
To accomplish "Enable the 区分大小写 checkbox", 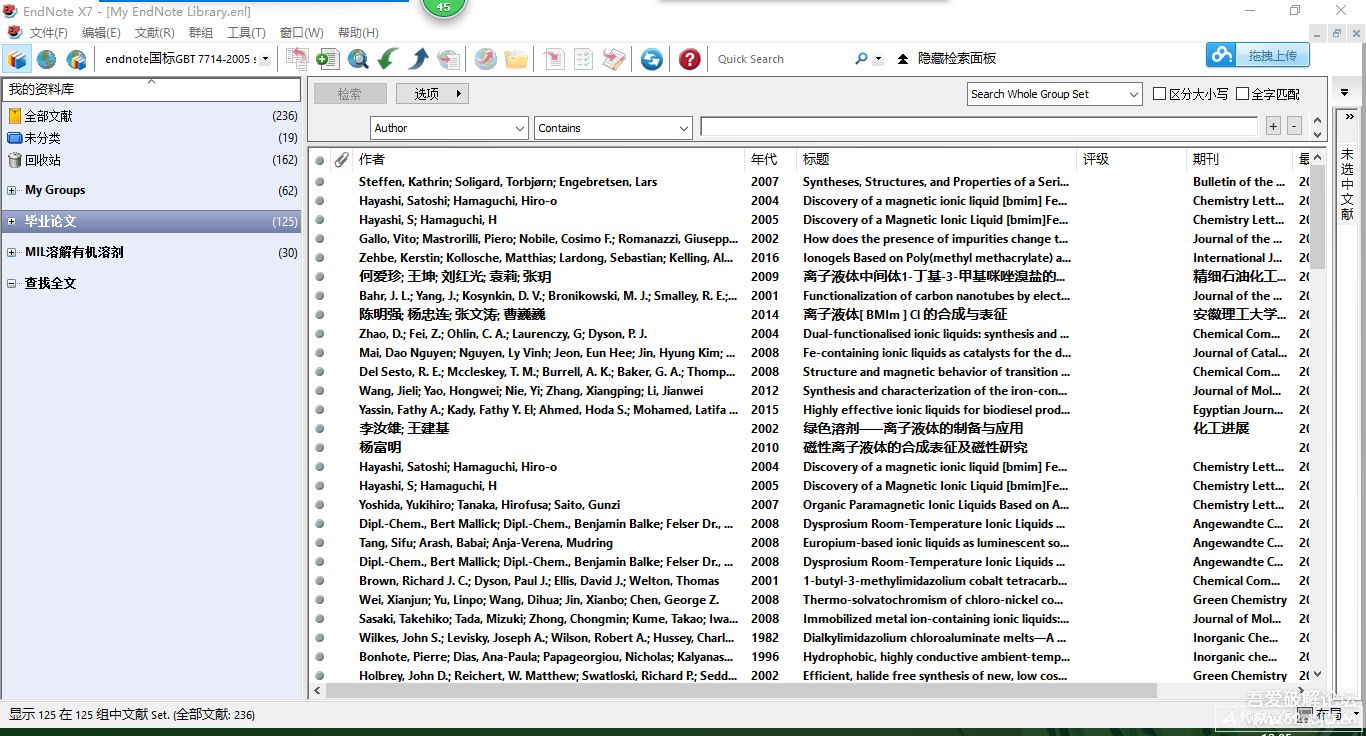I will (1159, 94).
